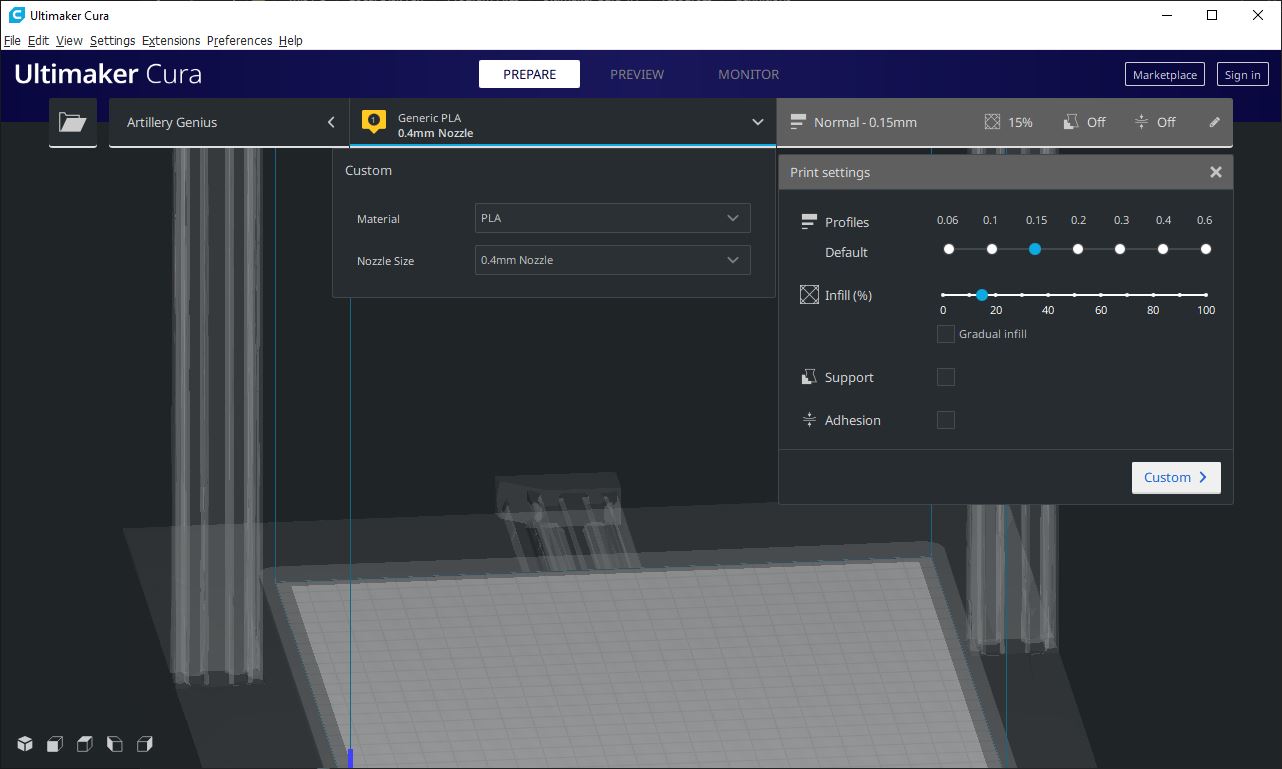Close the Print settings panel
Viewport: 1282px width, 769px height.
(1216, 172)
